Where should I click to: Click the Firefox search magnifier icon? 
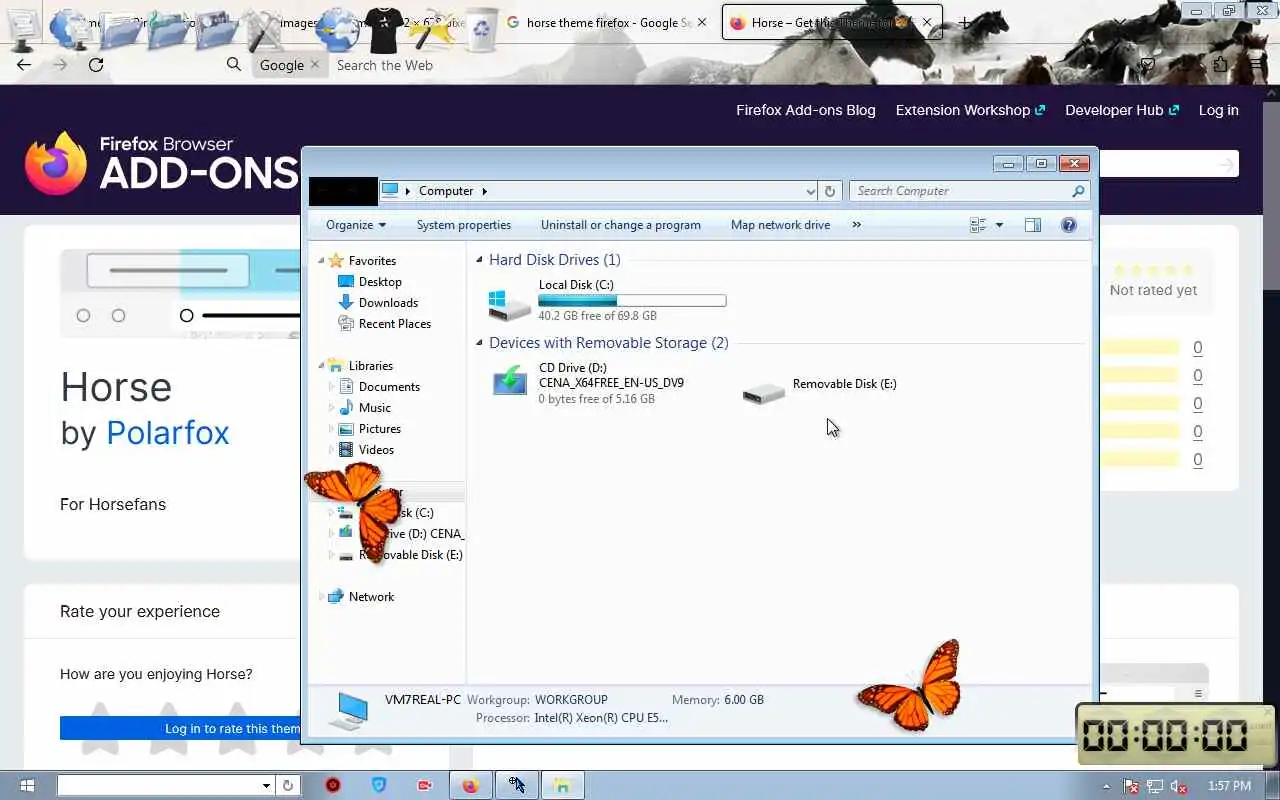[234, 64]
